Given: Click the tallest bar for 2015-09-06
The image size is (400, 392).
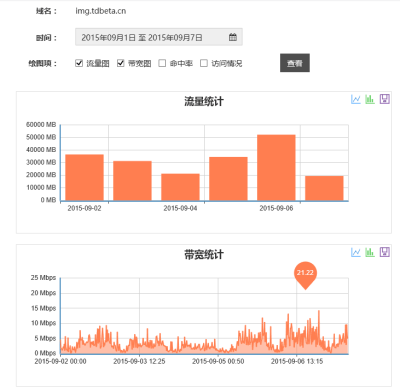Looking at the screenshot, I should pos(276,168).
